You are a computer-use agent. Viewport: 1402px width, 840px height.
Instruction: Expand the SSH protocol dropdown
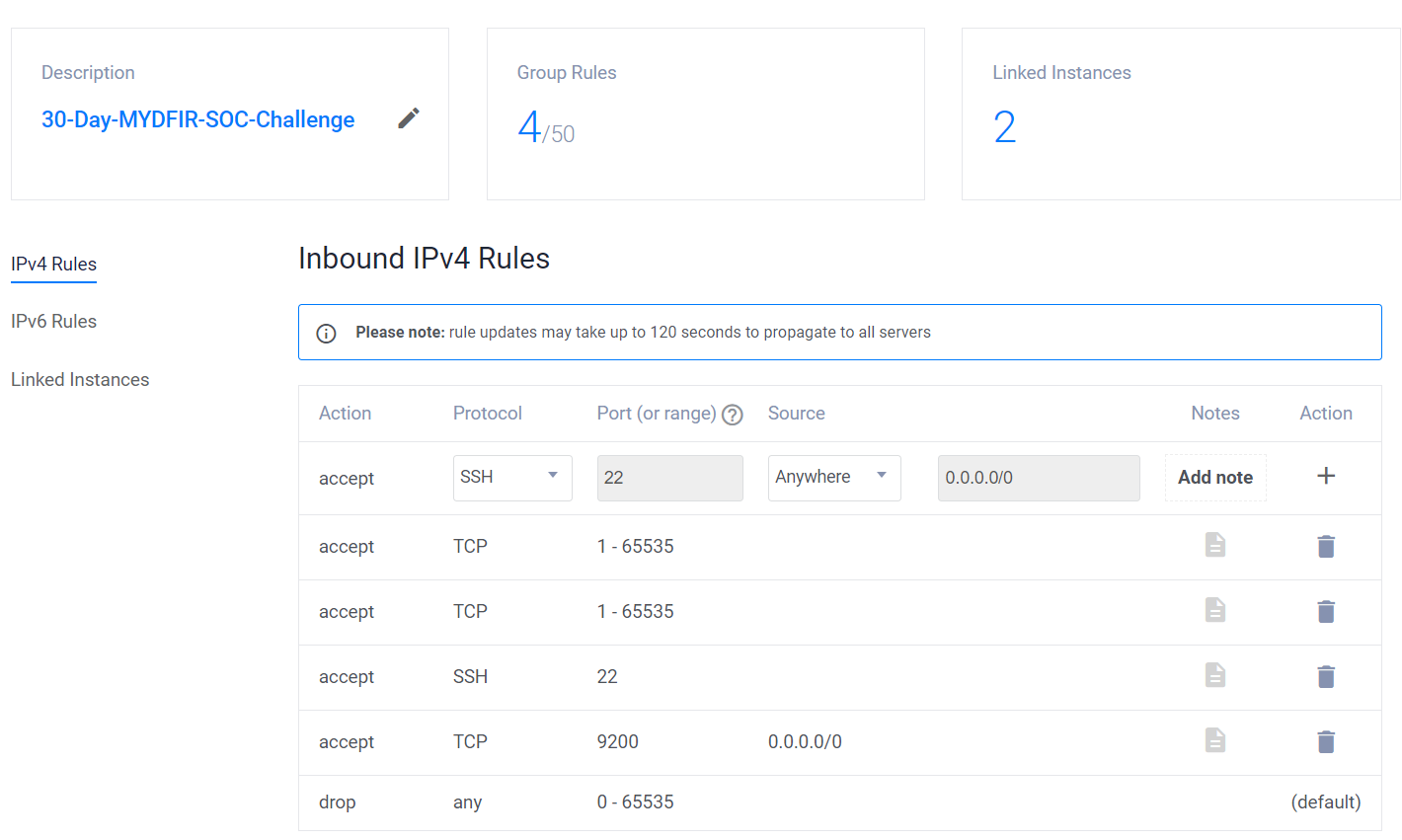click(512, 478)
